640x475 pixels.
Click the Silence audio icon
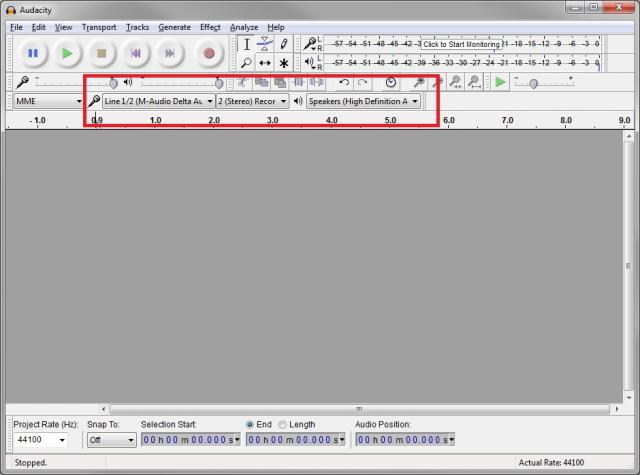point(317,82)
